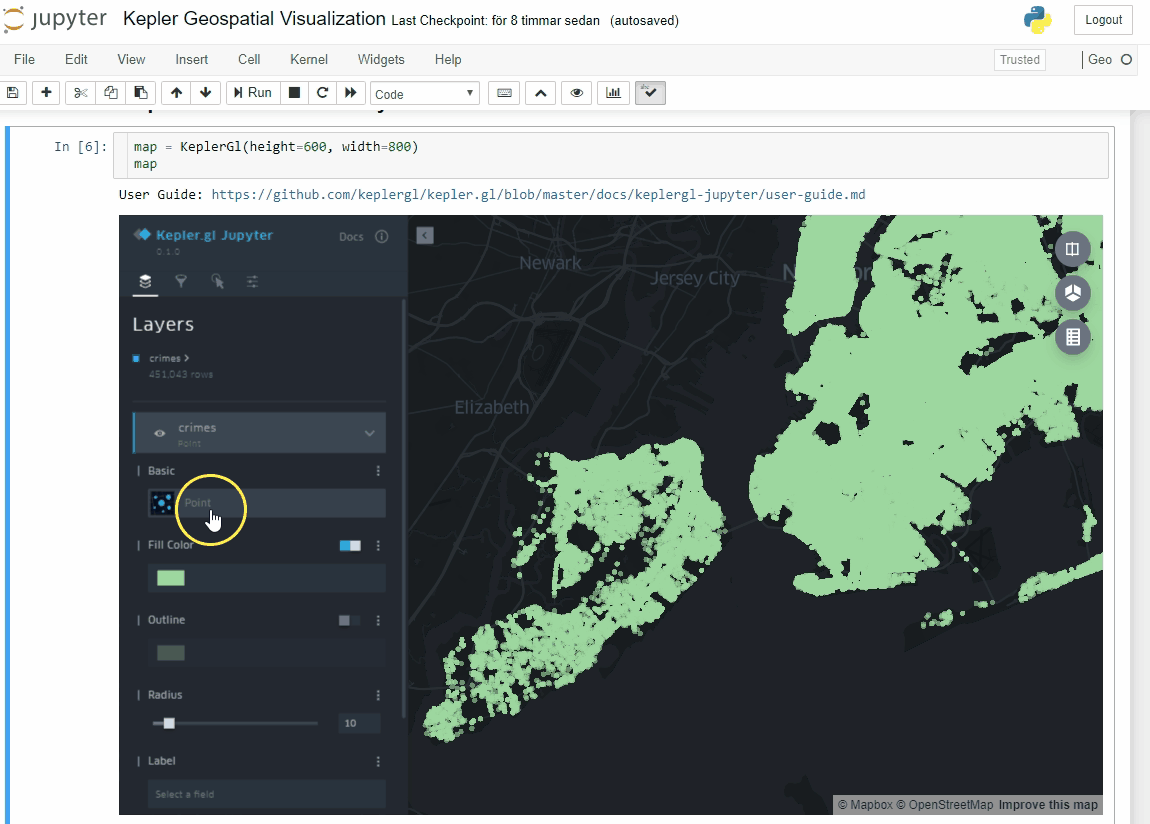Viewport: 1150px width, 824px height.
Task: Turn off the Fill Color toggle
Action: pyautogui.click(x=350, y=546)
